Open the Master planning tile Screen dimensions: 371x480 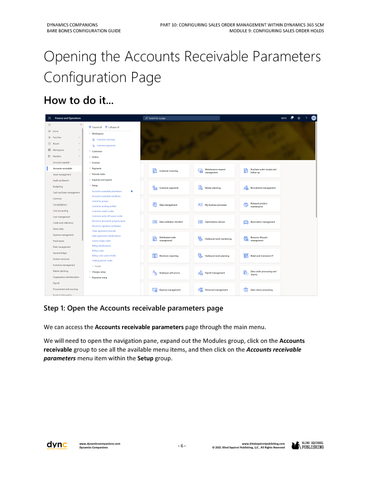coord(214,188)
